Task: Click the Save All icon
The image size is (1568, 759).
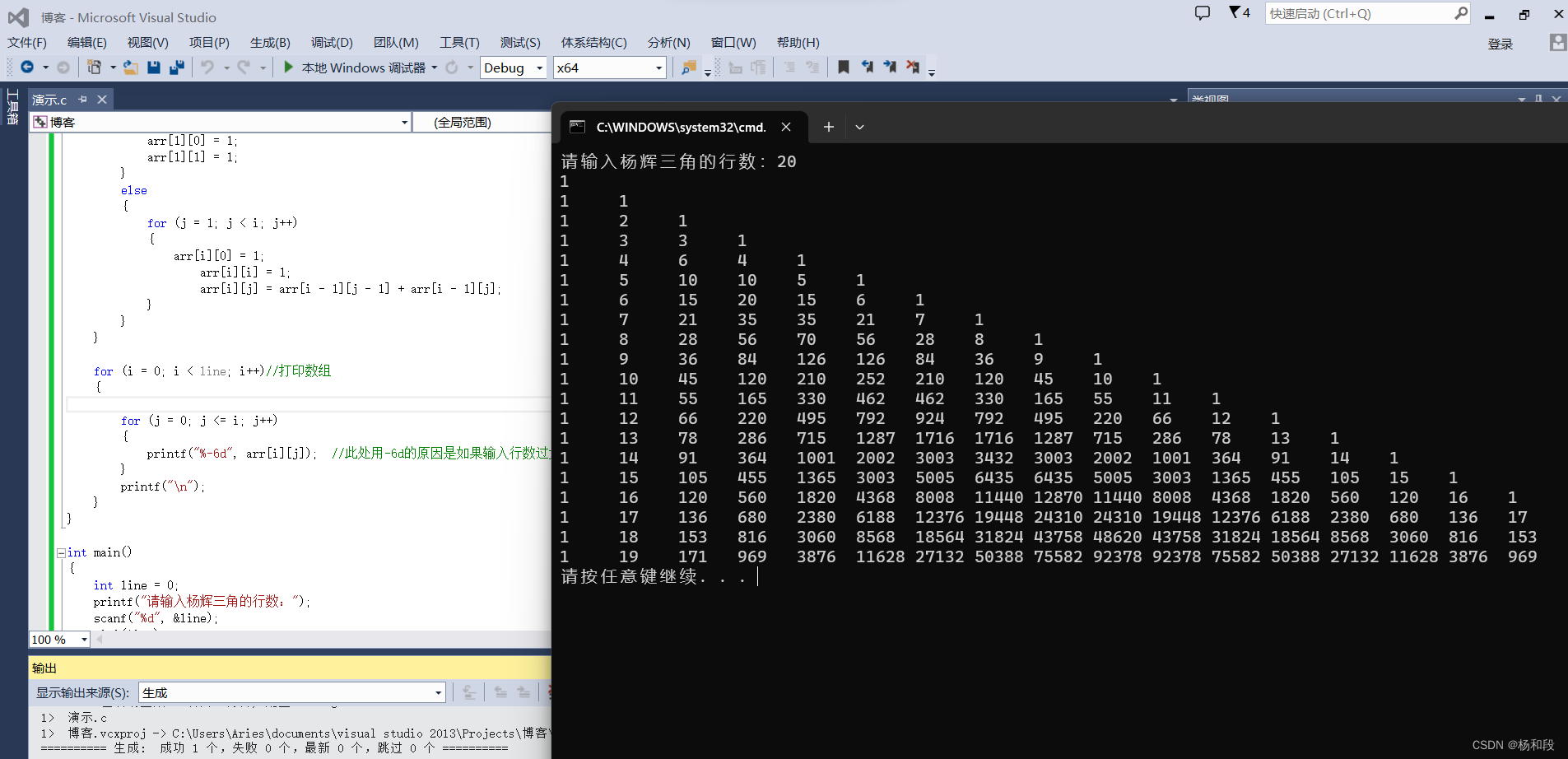Action: coord(177,68)
